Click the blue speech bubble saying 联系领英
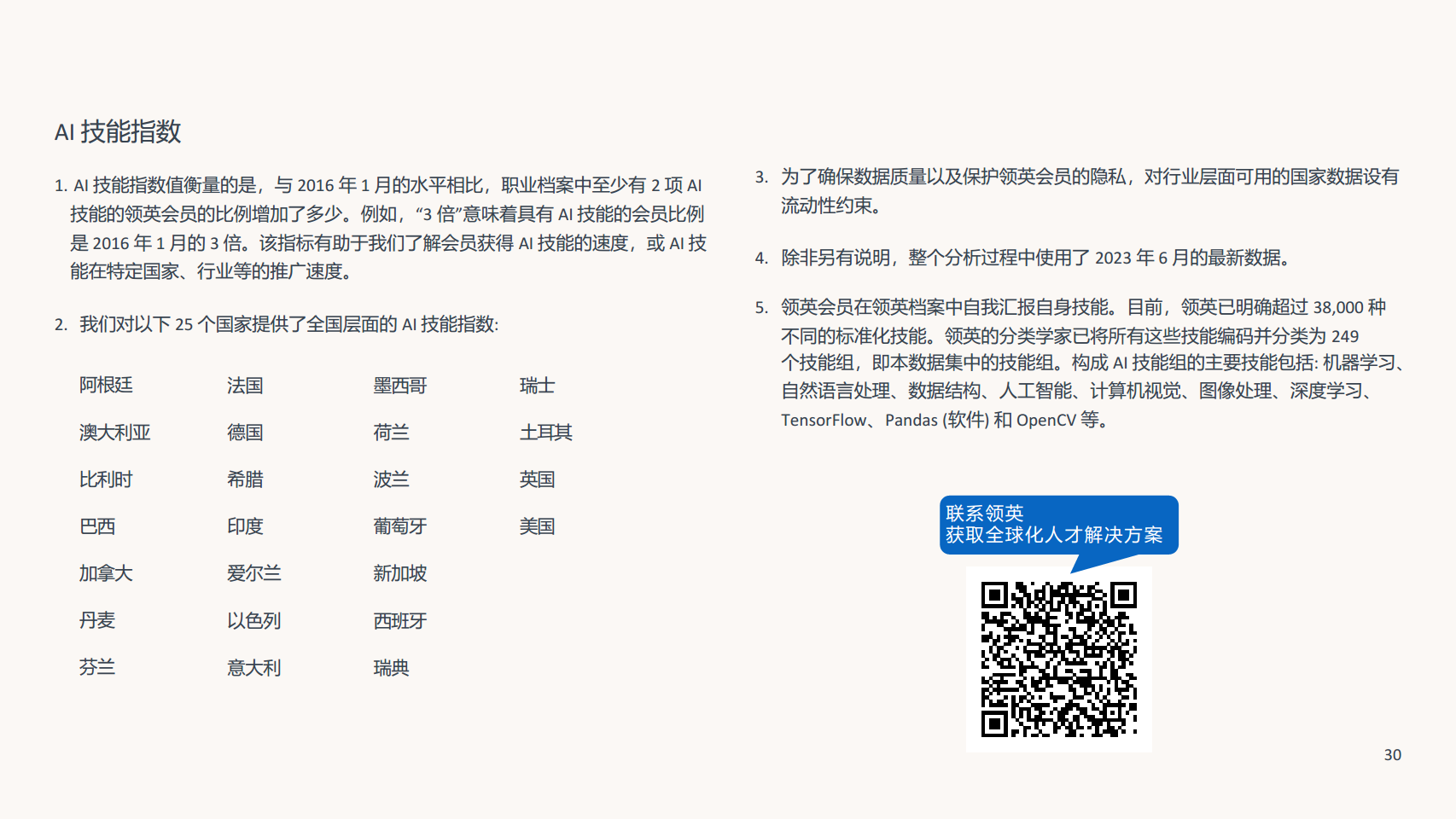The width and height of the screenshot is (1456, 819). click(1058, 525)
